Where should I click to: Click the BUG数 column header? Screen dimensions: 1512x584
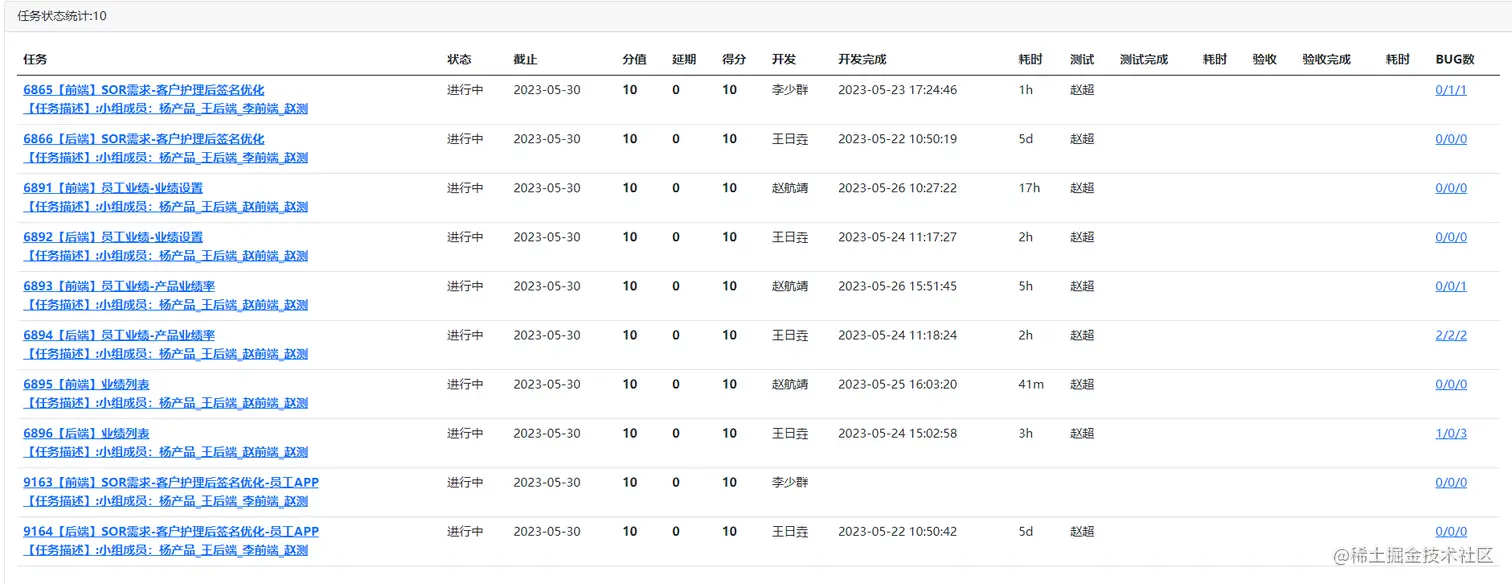pyautogui.click(x=1455, y=60)
